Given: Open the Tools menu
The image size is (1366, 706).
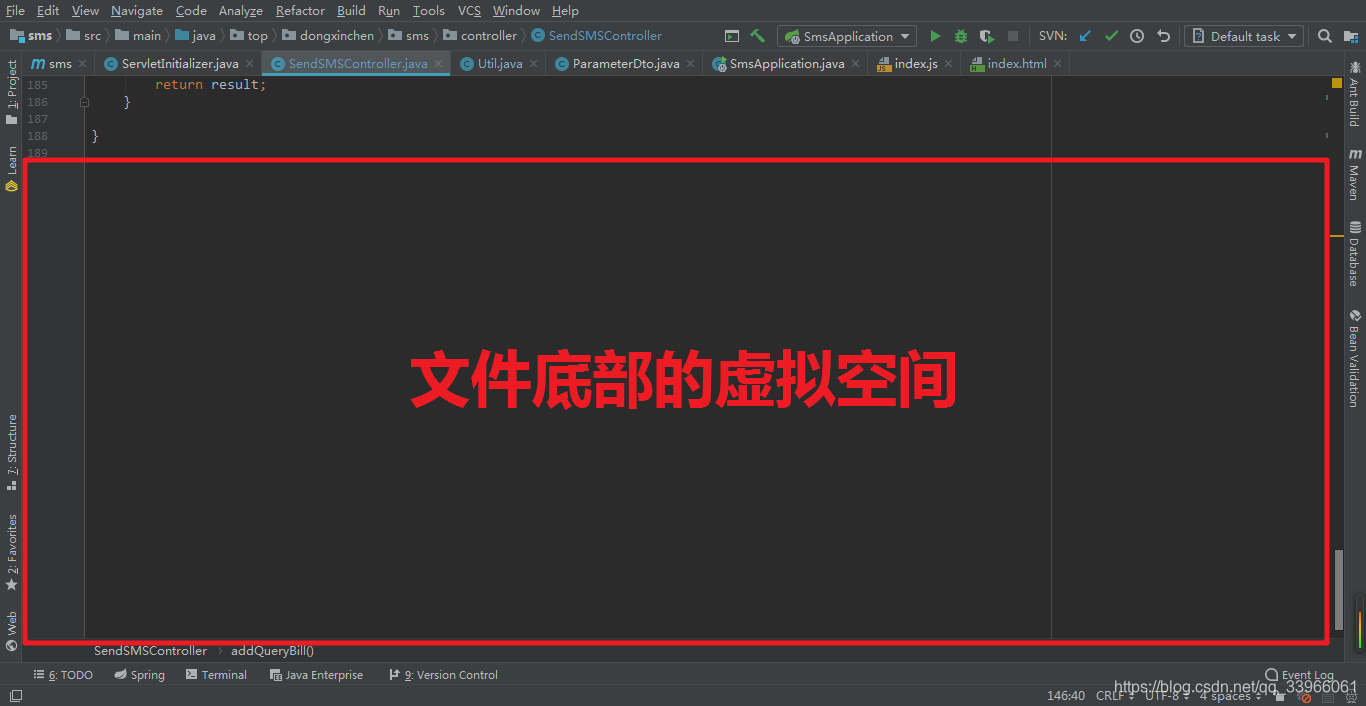Looking at the screenshot, I should (429, 10).
